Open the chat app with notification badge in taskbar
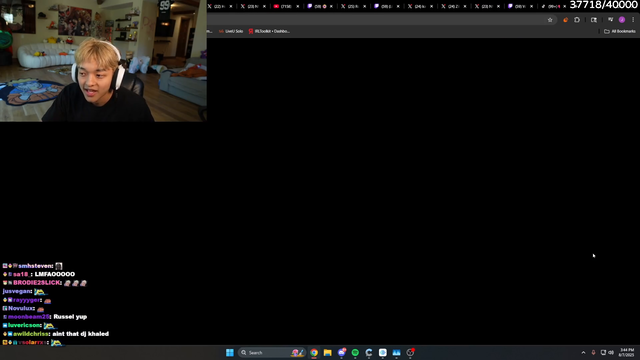The height and width of the screenshot is (360, 640). (x=342, y=352)
